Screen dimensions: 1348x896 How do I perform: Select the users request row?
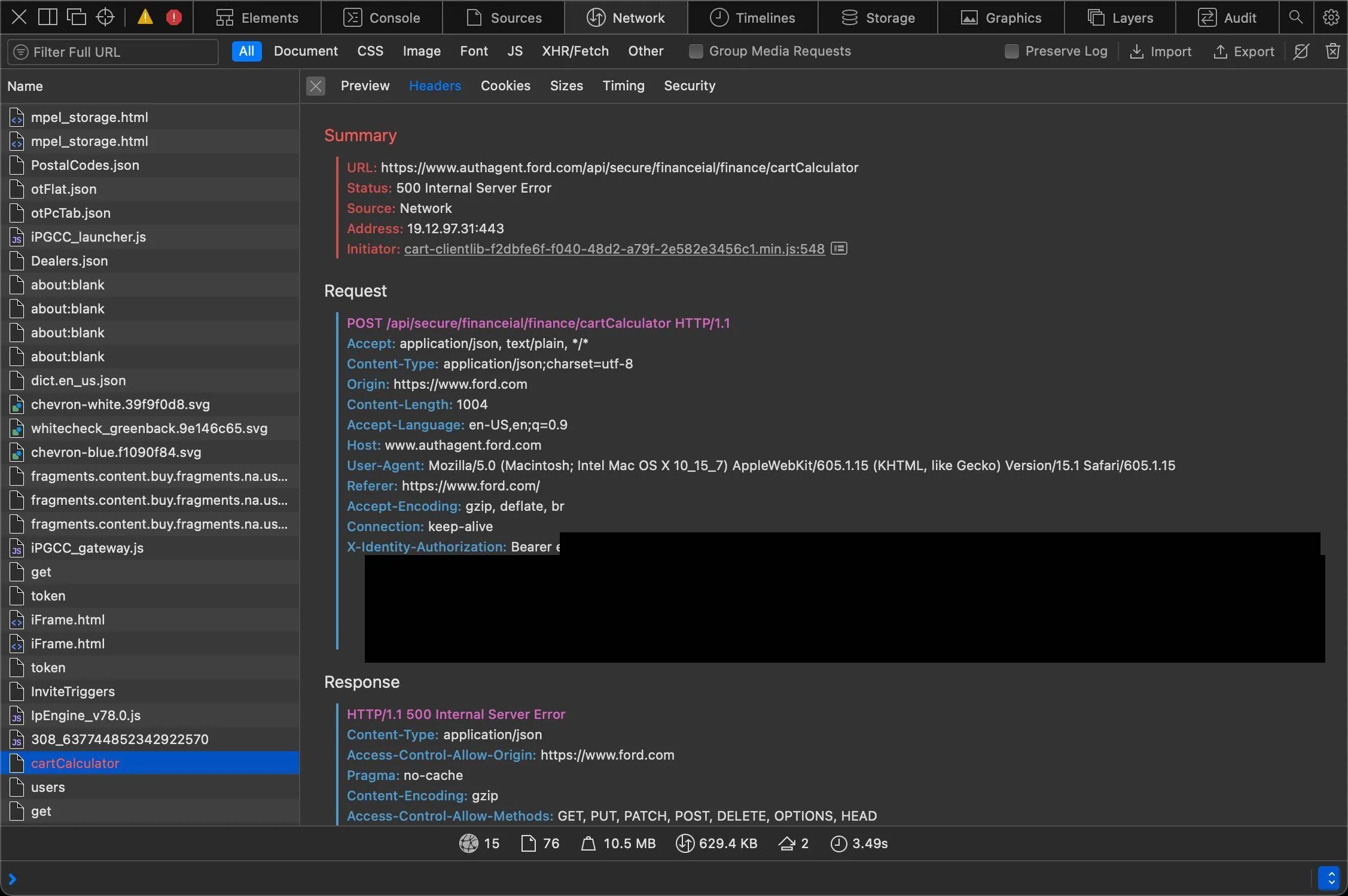150,787
